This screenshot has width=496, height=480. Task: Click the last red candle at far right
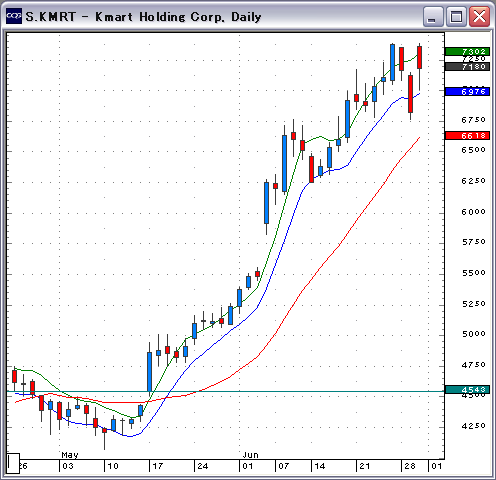click(419, 58)
